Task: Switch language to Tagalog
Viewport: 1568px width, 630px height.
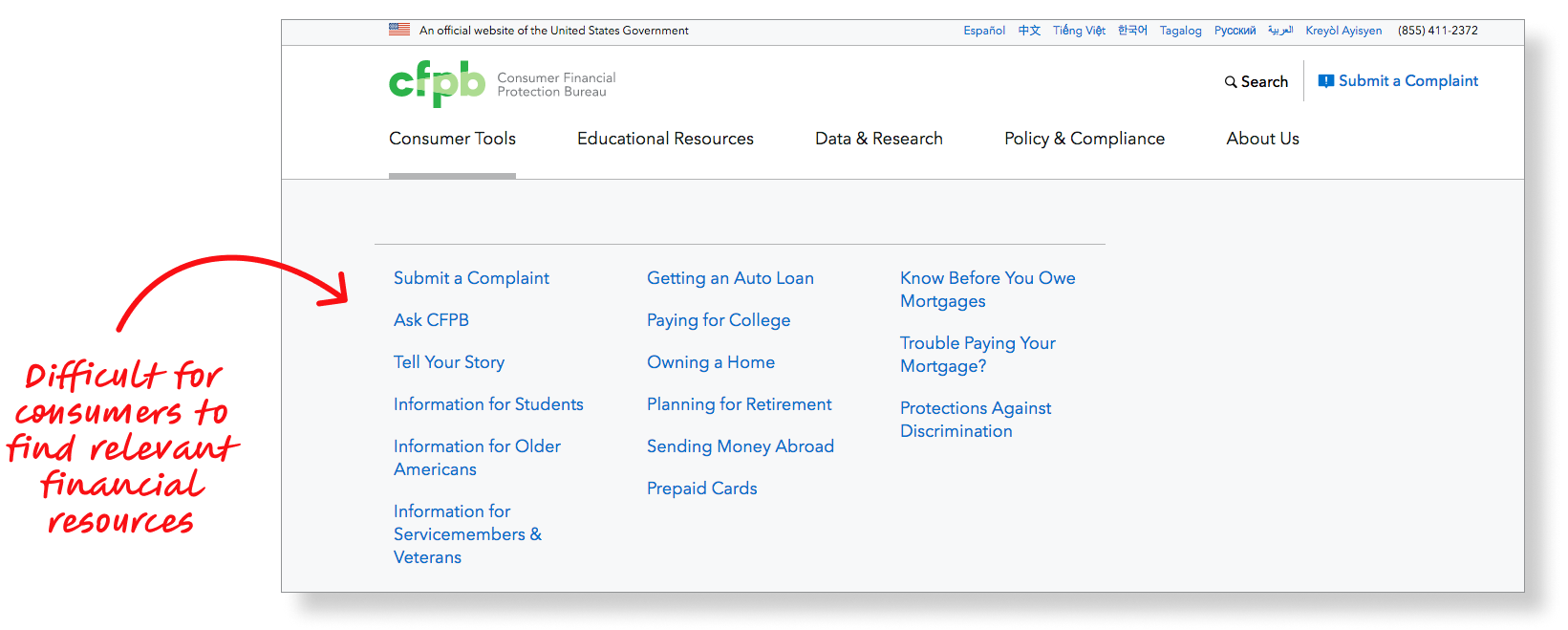Action: pos(1181,31)
